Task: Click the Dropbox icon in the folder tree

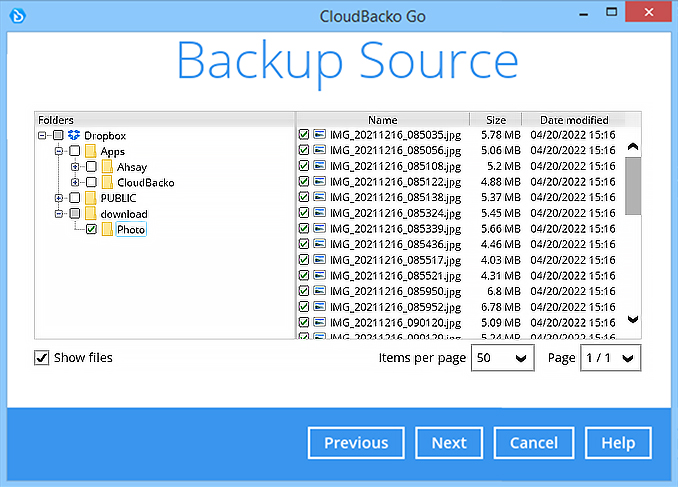Action: click(x=74, y=135)
